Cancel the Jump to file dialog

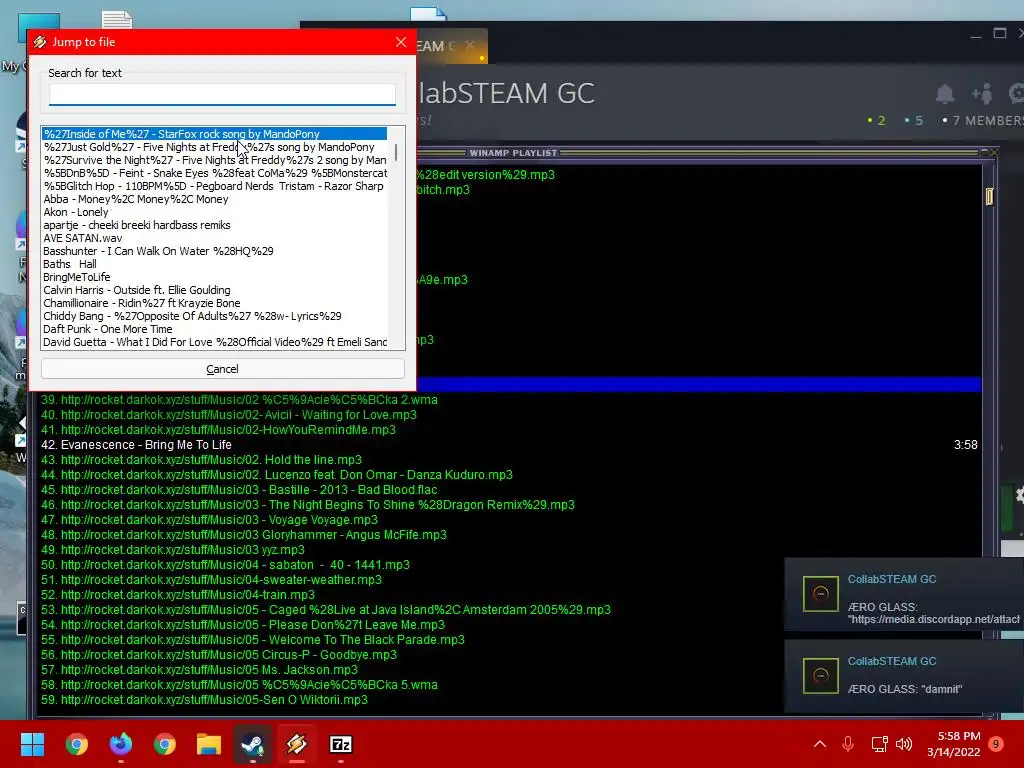[223, 369]
